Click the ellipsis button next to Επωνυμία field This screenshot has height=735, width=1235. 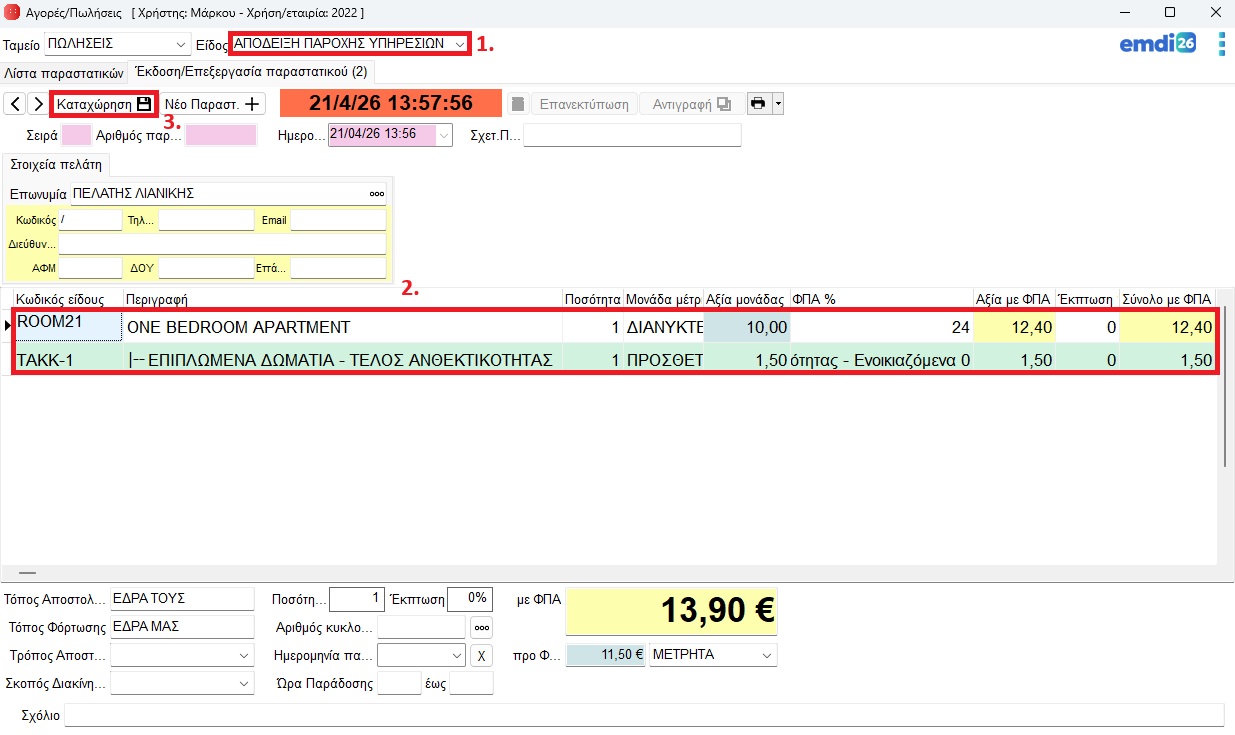coord(377,193)
